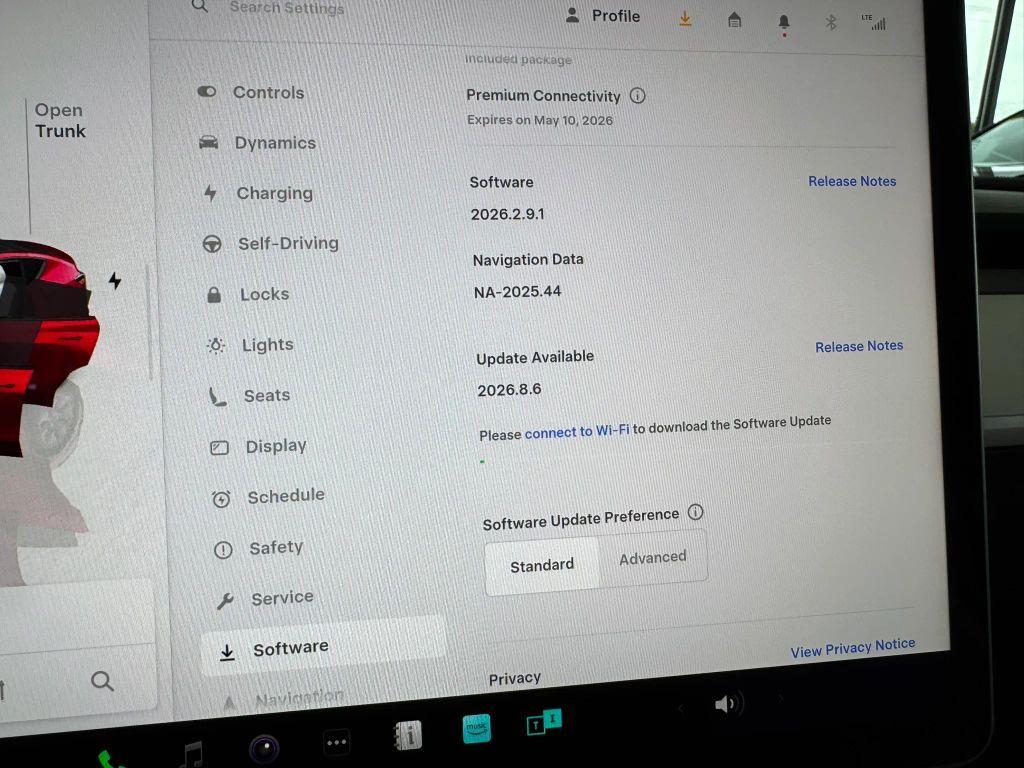The width and height of the screenshot is (1024, 768).
Task: Open the Amazon Music app icon
Action: (477, 730)
